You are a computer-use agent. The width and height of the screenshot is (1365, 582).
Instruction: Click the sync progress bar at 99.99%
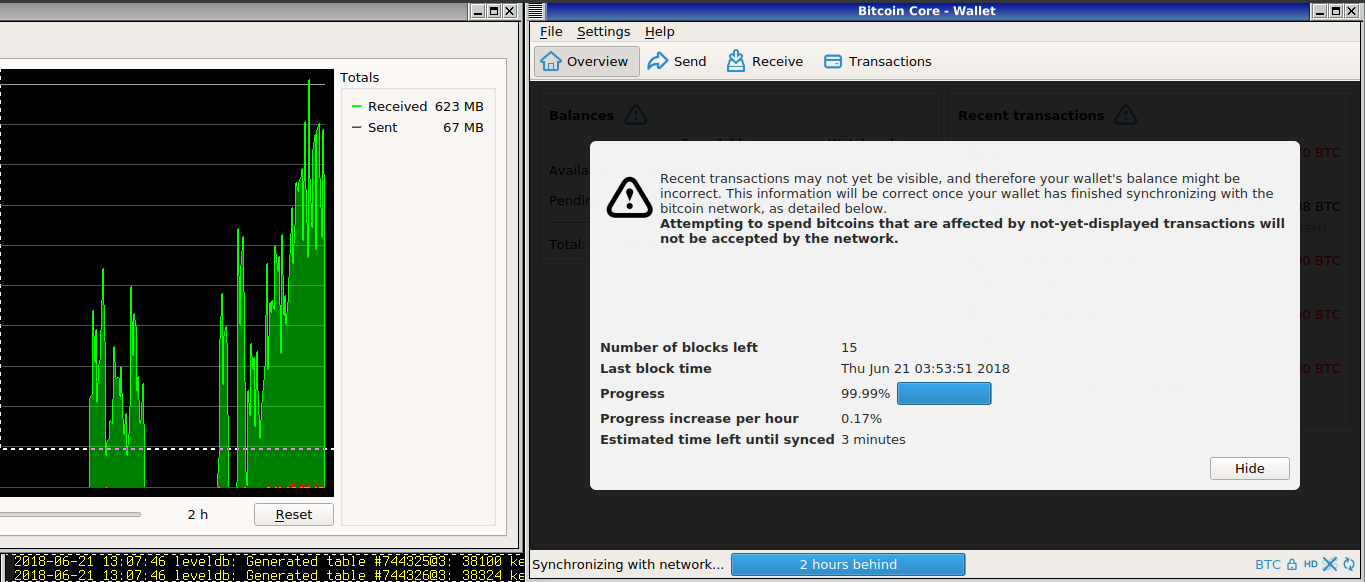[944, 393]
